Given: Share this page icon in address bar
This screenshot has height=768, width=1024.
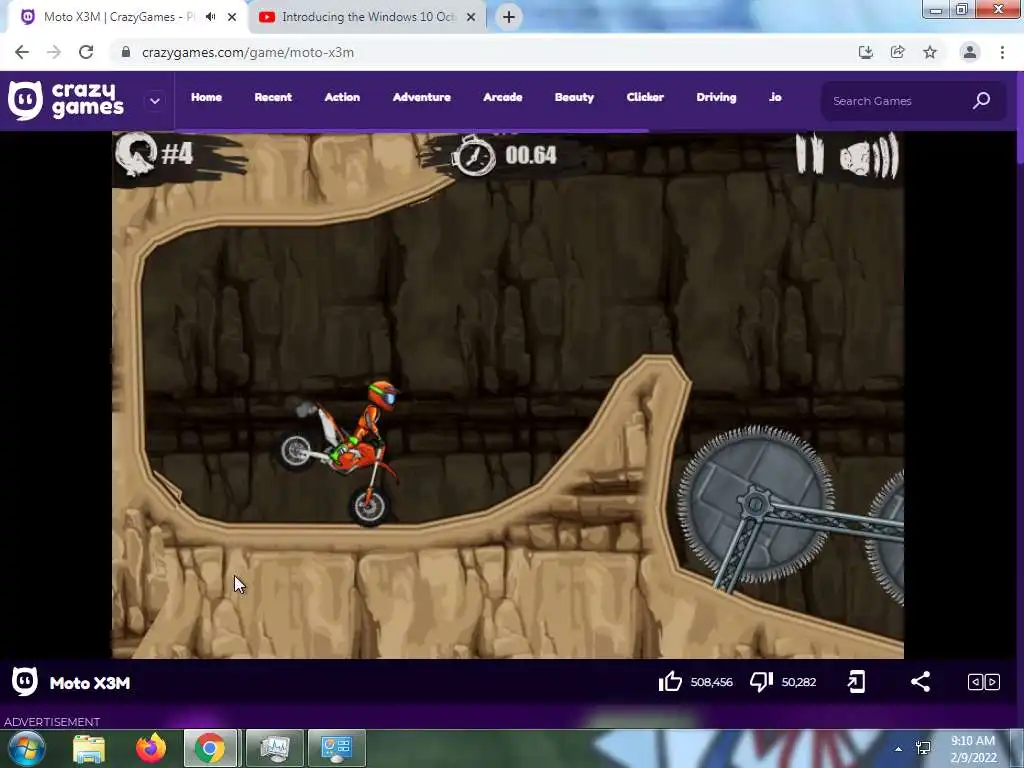Looking at the screenshot, I should [897, 52].
